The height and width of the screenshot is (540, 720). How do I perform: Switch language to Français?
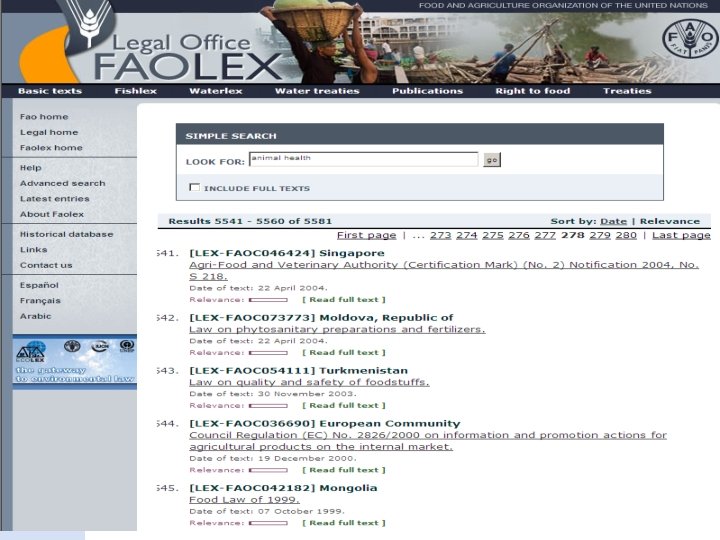tap(40, 301)
